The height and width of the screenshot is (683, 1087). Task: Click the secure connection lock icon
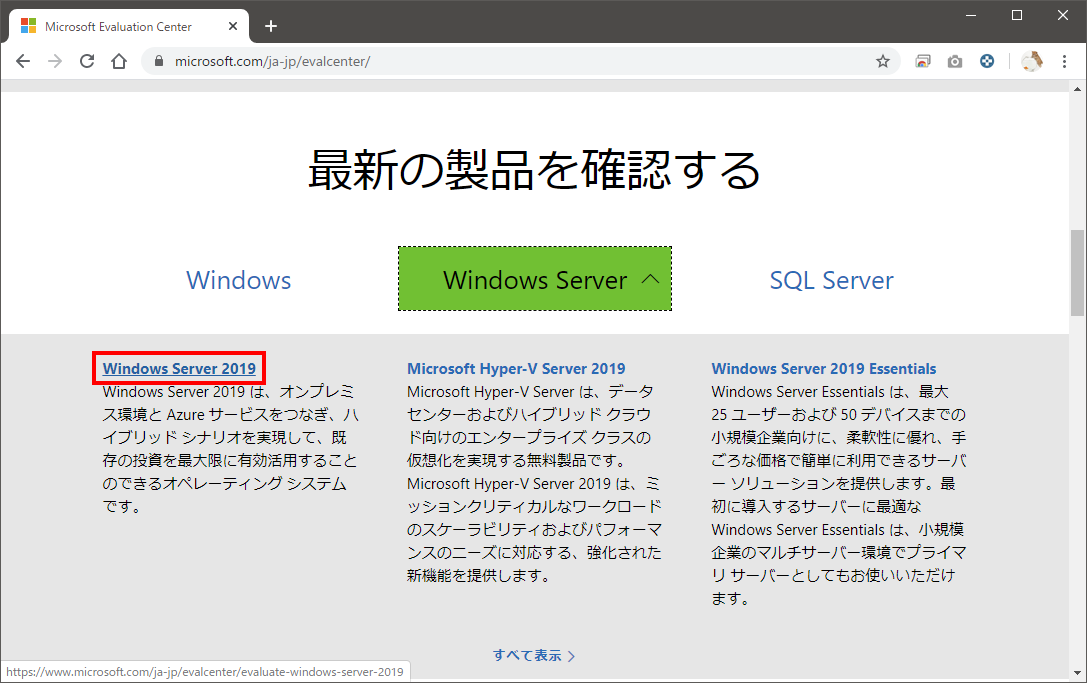click(158, 60)
